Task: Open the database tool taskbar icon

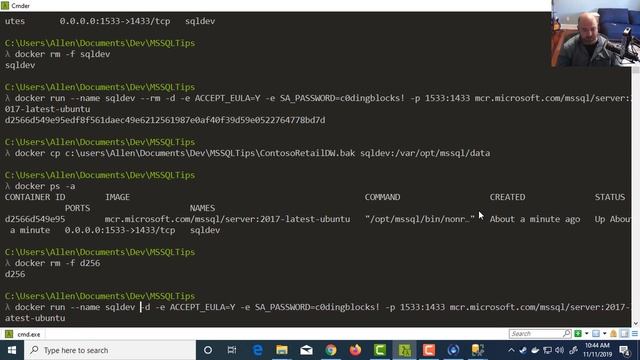Action: click(478, 350)
